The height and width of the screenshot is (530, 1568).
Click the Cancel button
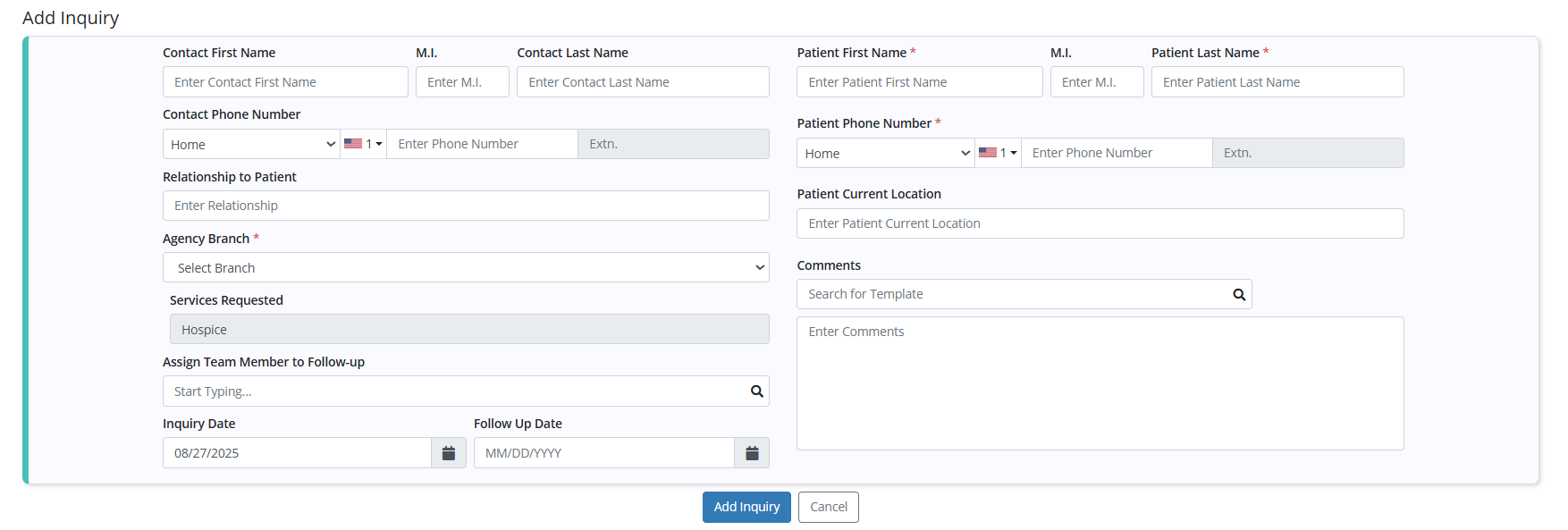point(829,507)
